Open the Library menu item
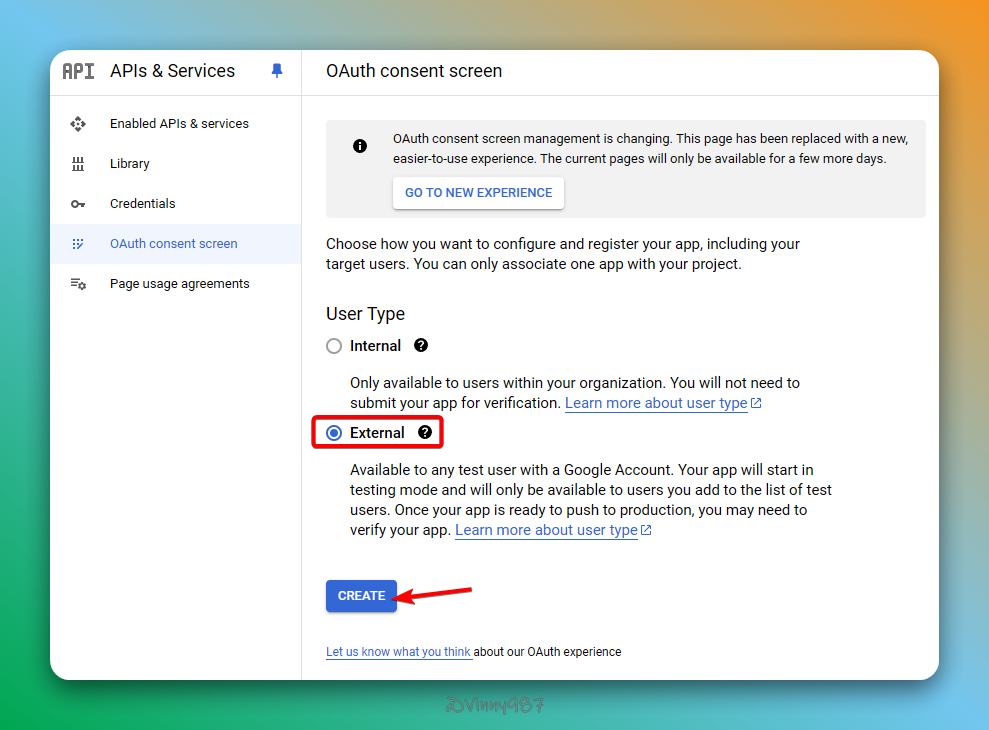This screenshot has width=989, height=730. tap(130, 164)
